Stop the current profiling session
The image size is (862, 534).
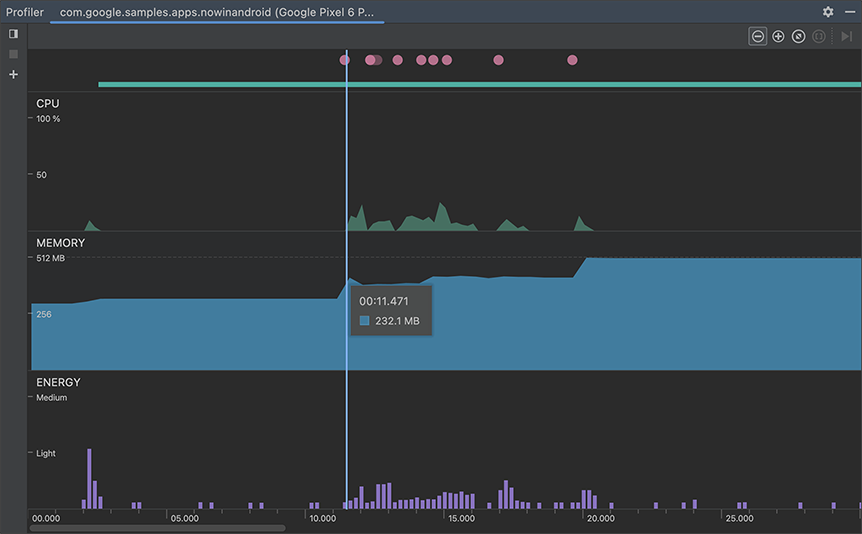(x=13, y=54)
